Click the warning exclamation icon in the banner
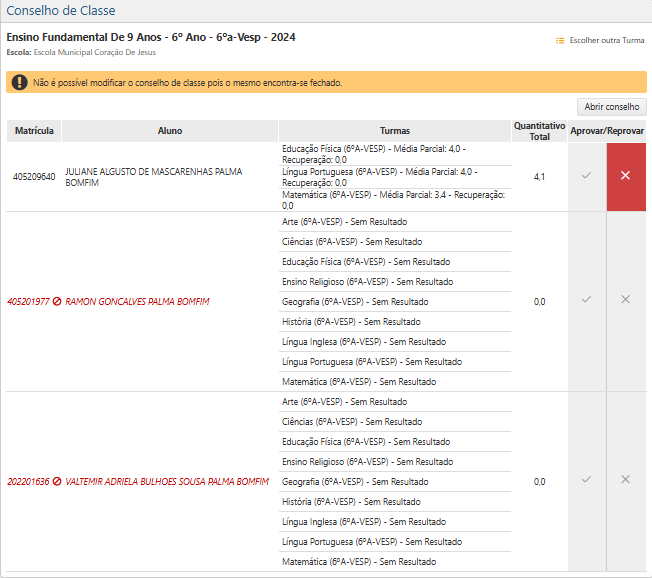The height and width of the screenshot is (578, 652). [19, 82]
